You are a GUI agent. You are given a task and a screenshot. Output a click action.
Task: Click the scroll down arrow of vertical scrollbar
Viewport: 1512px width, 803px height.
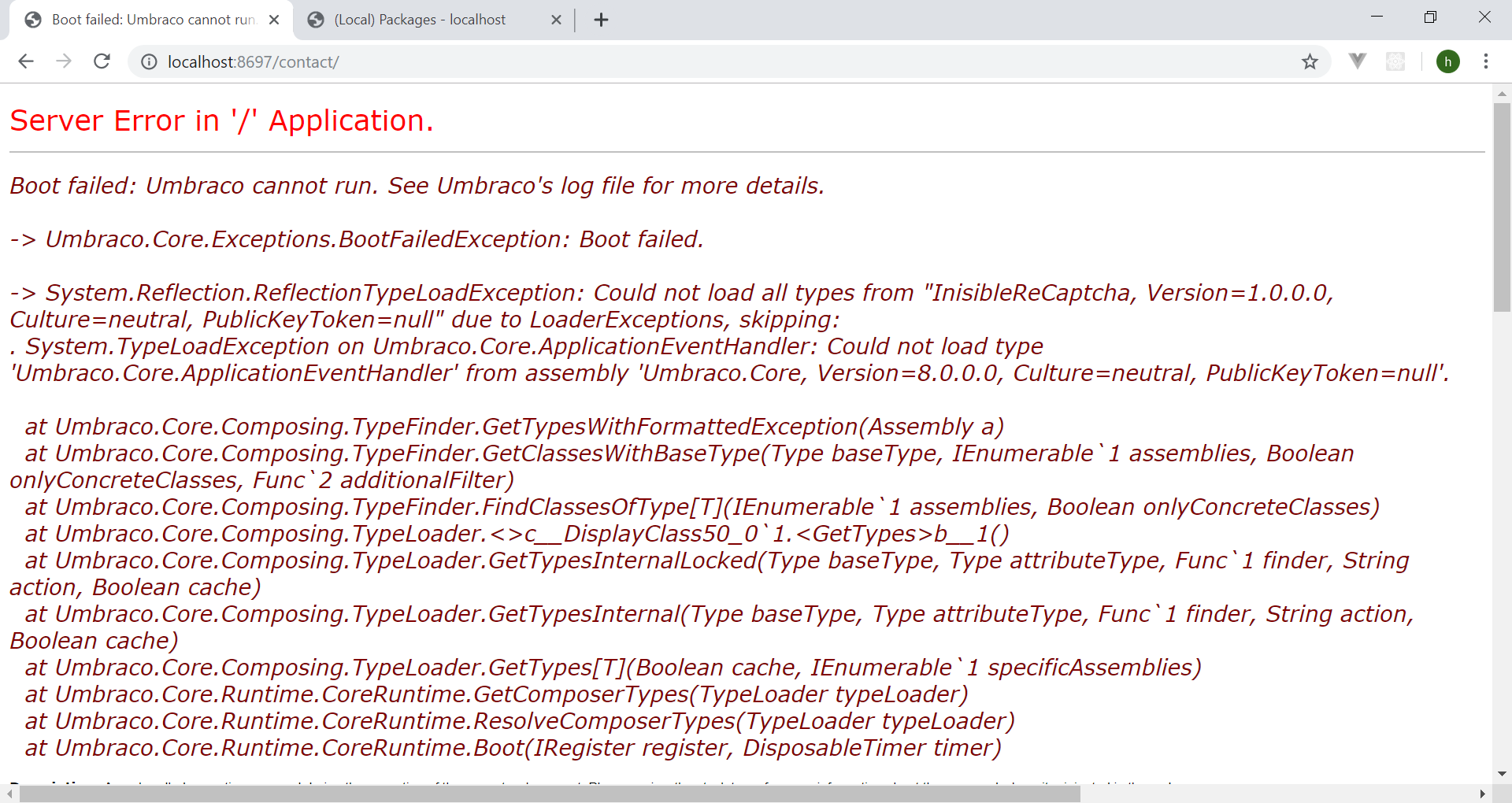[x=1502, y=775]
